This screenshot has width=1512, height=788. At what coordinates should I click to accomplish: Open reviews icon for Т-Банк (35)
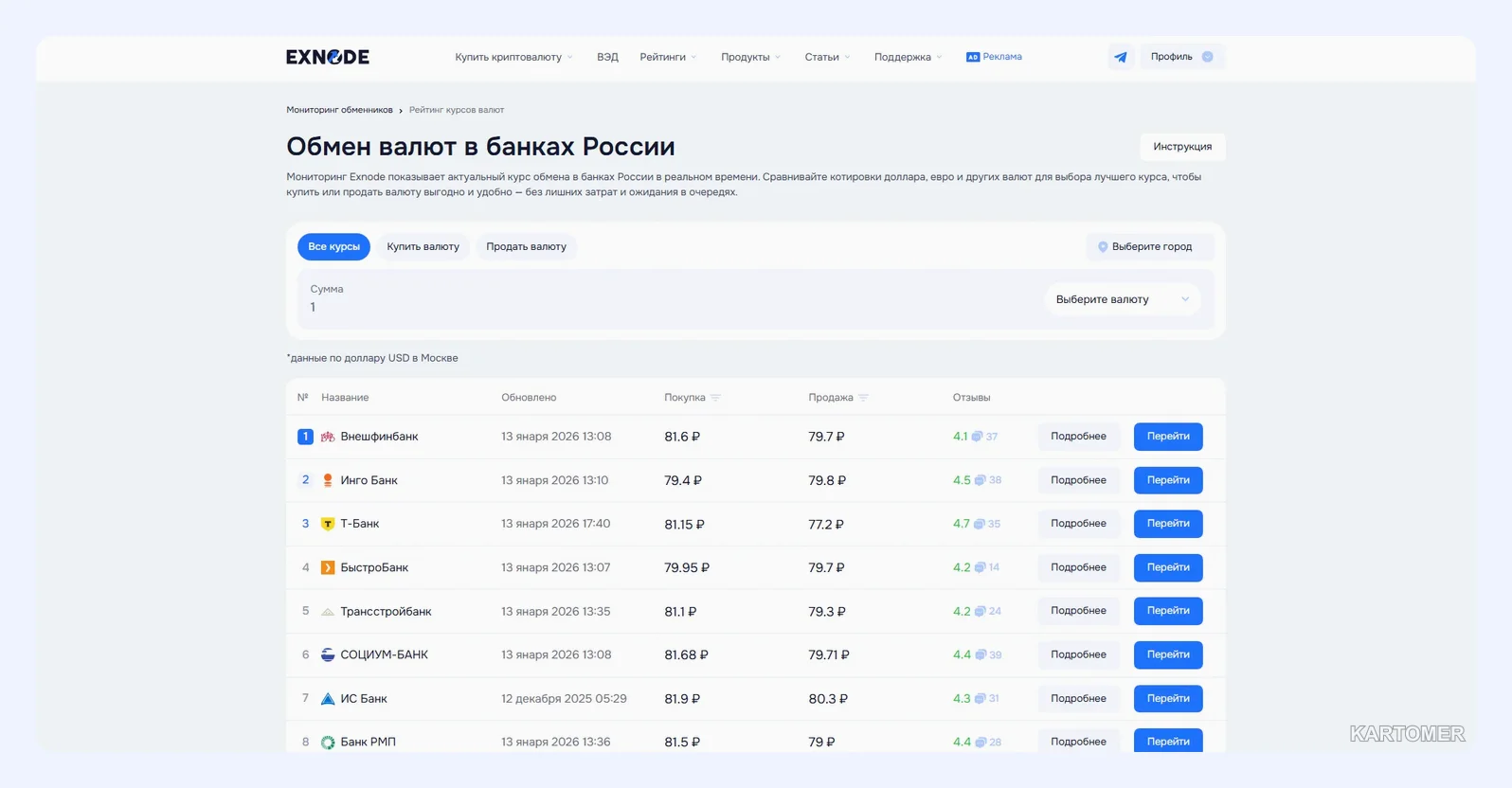pos(980,524)
